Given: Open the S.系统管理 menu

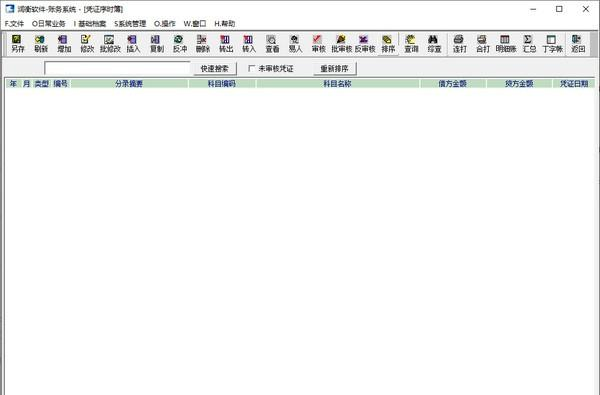Looking at the screenshot, I should click(130, 24).
